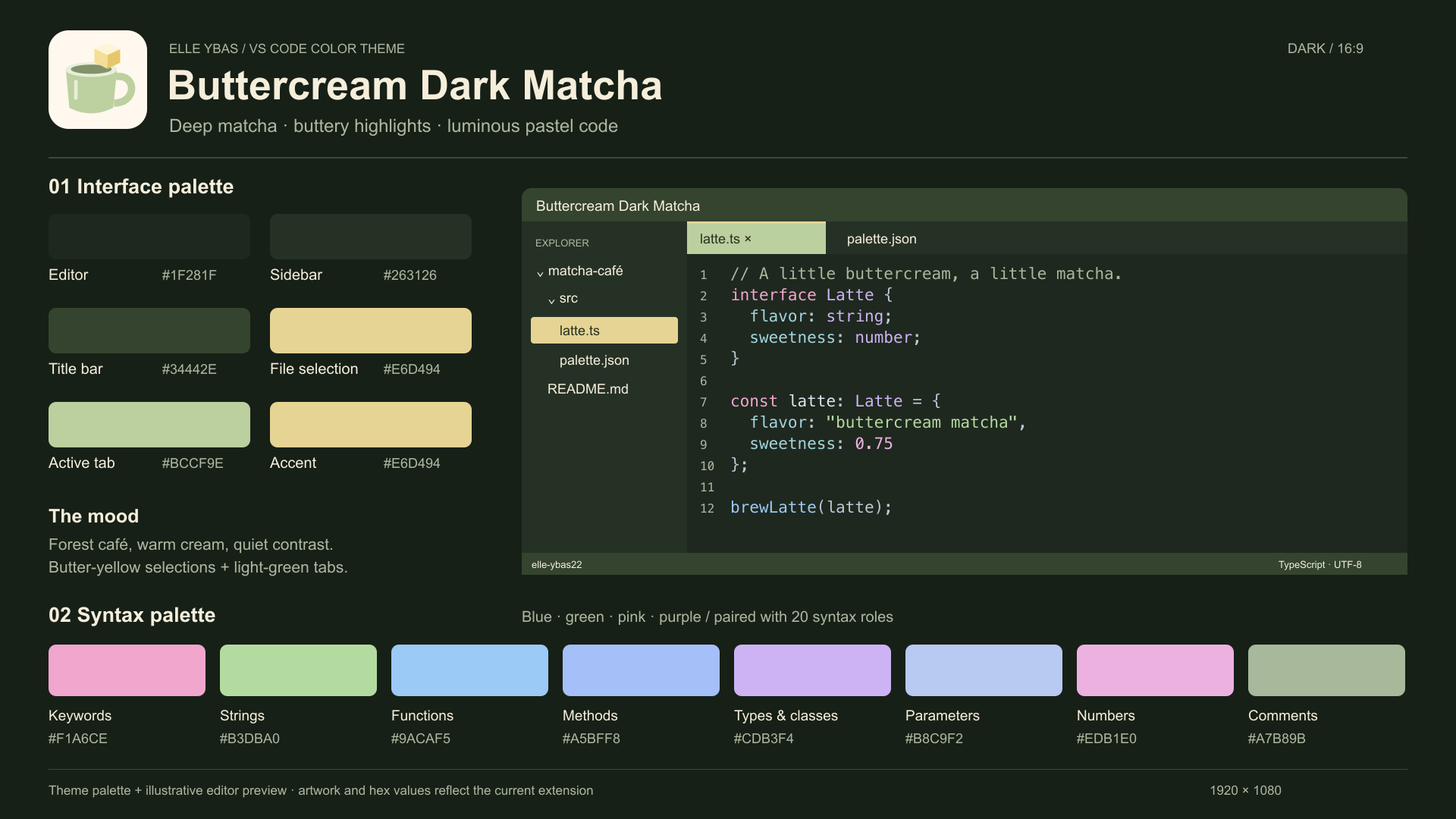Click the Comments gray-green swatch
This screenshot has width=1456, height=819.
[1326, 670]
